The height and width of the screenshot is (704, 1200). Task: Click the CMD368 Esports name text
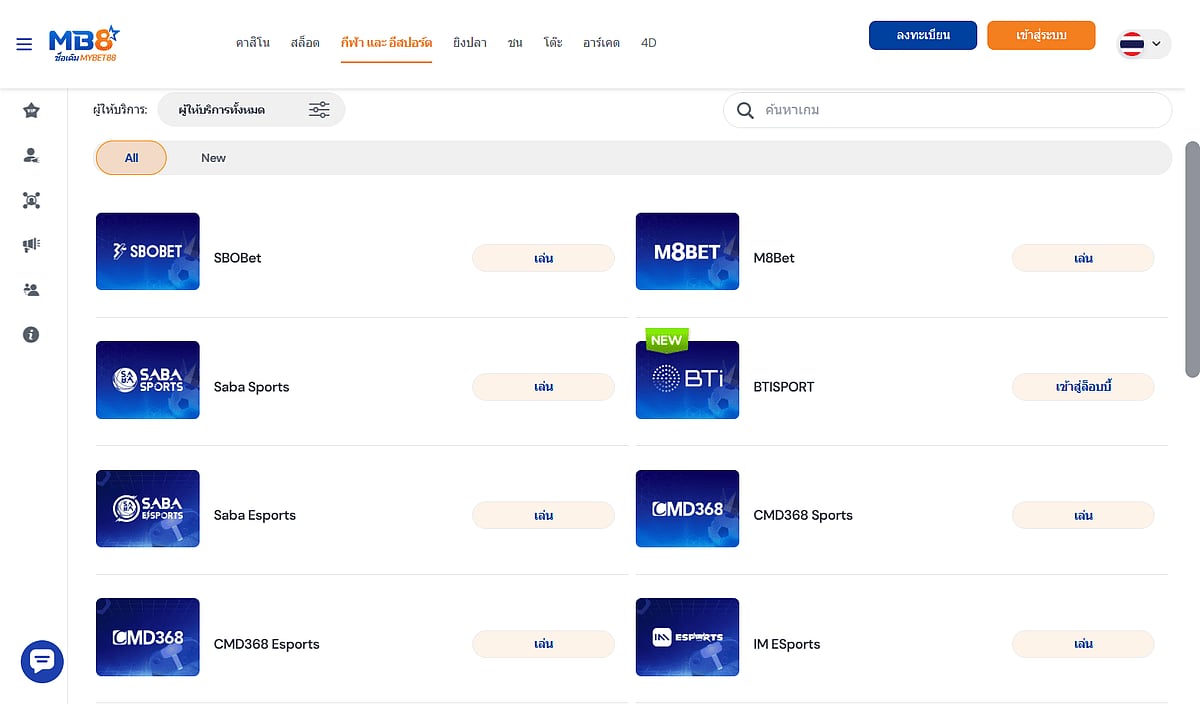point(267,644)
